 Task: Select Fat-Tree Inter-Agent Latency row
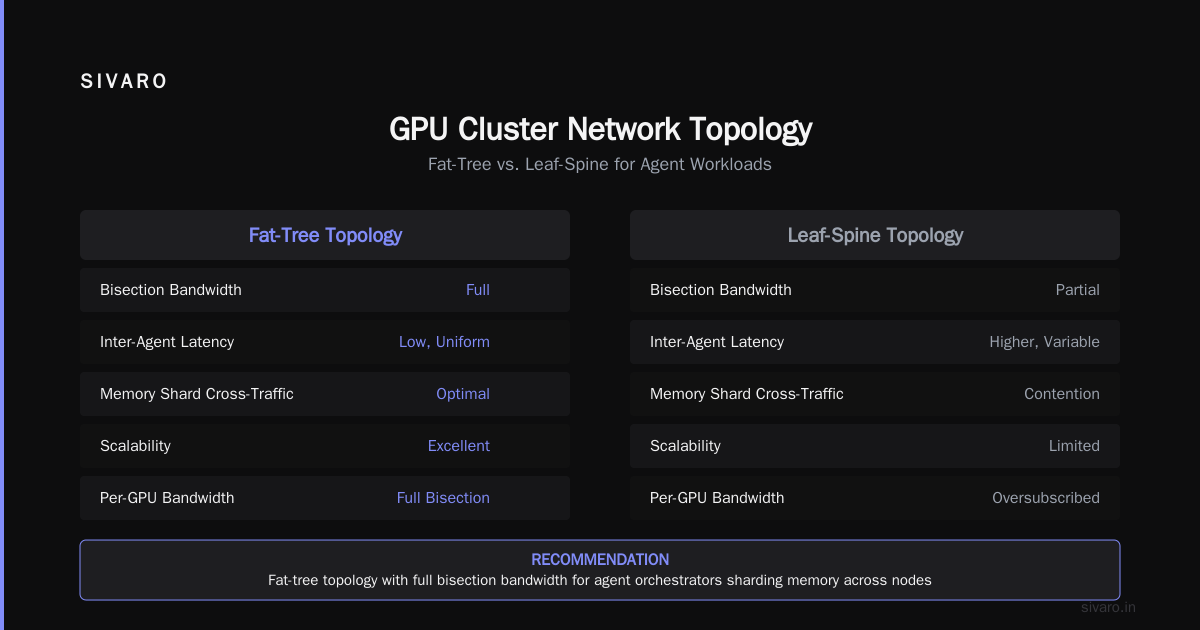pos(325,342)
